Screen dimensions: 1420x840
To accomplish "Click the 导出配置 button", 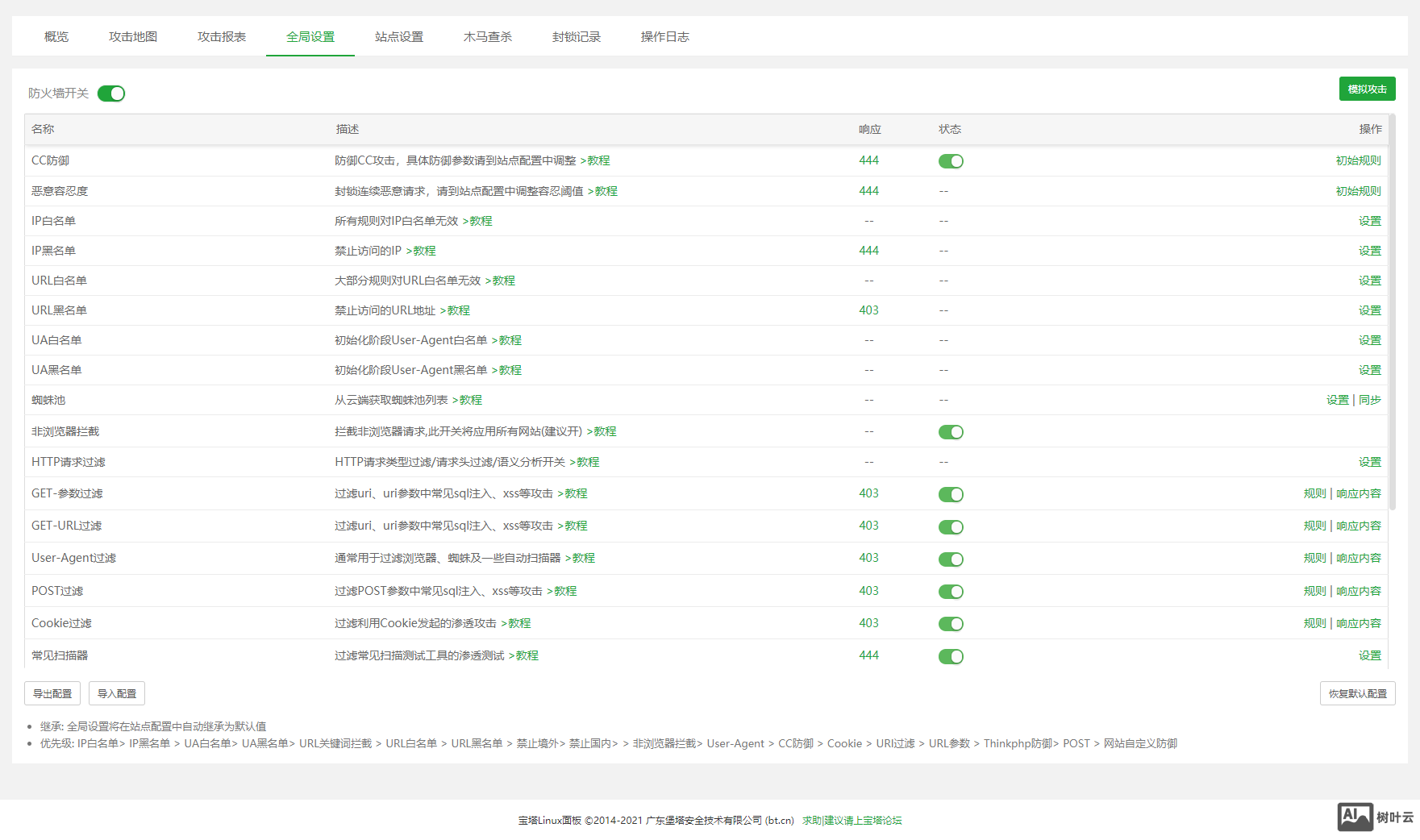I will point(52,693).
